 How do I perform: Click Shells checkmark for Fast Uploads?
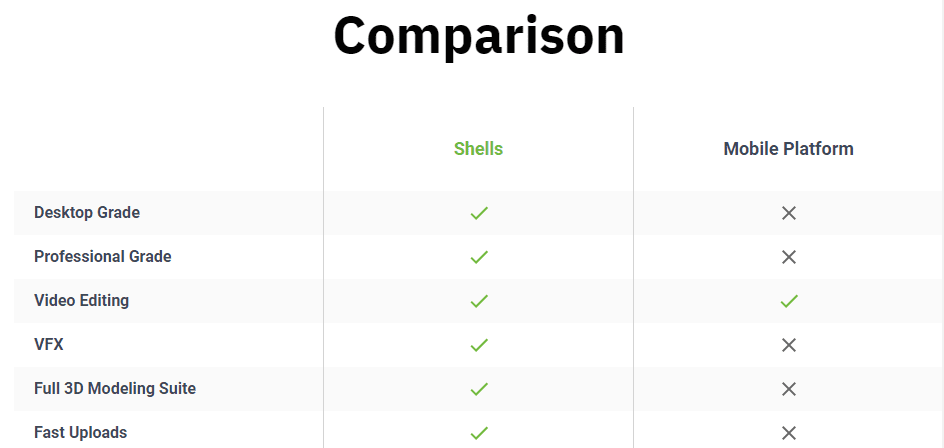click(x=479, y=433)
